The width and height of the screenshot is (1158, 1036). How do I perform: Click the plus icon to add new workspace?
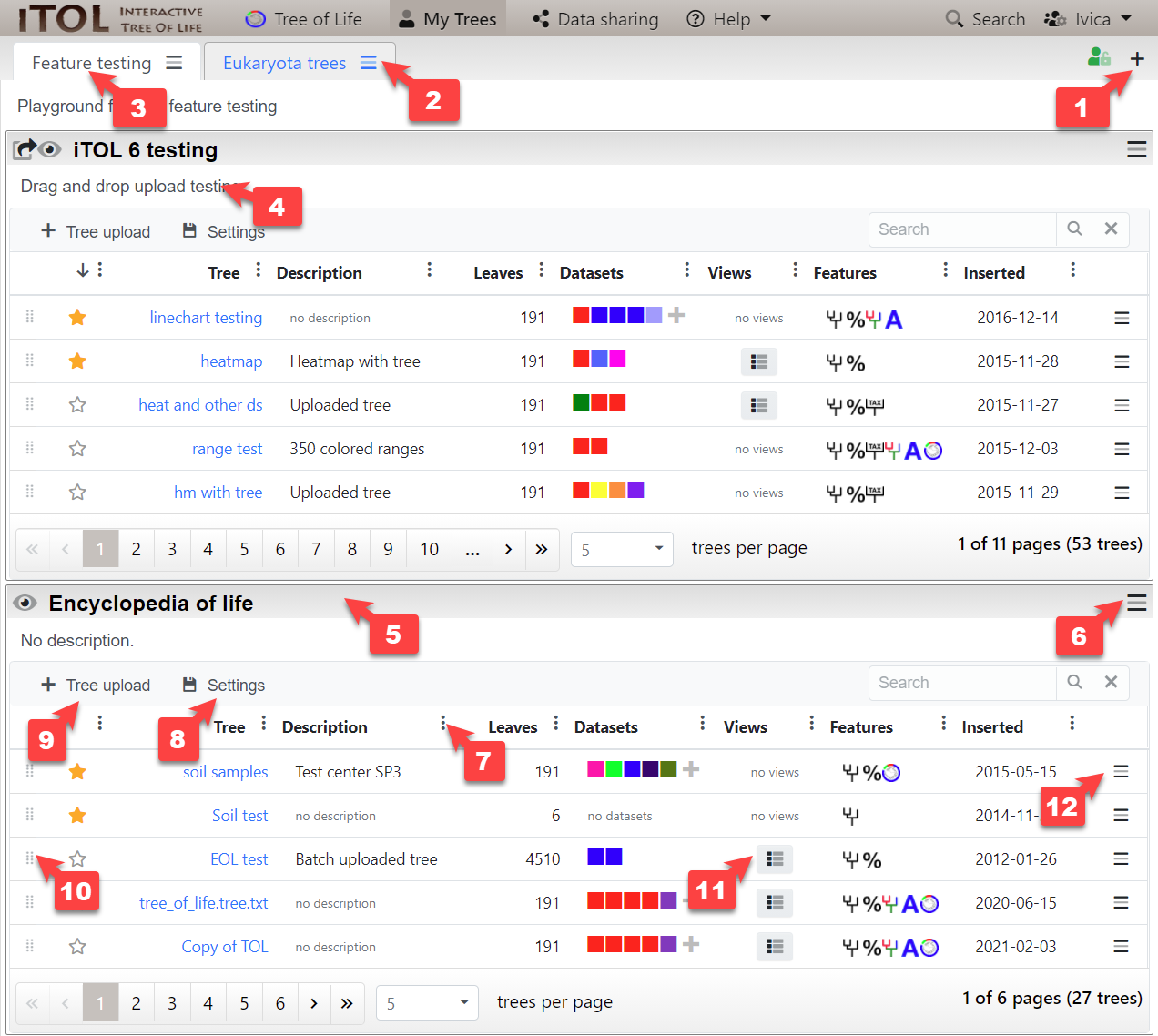[x=1137, y=59]
